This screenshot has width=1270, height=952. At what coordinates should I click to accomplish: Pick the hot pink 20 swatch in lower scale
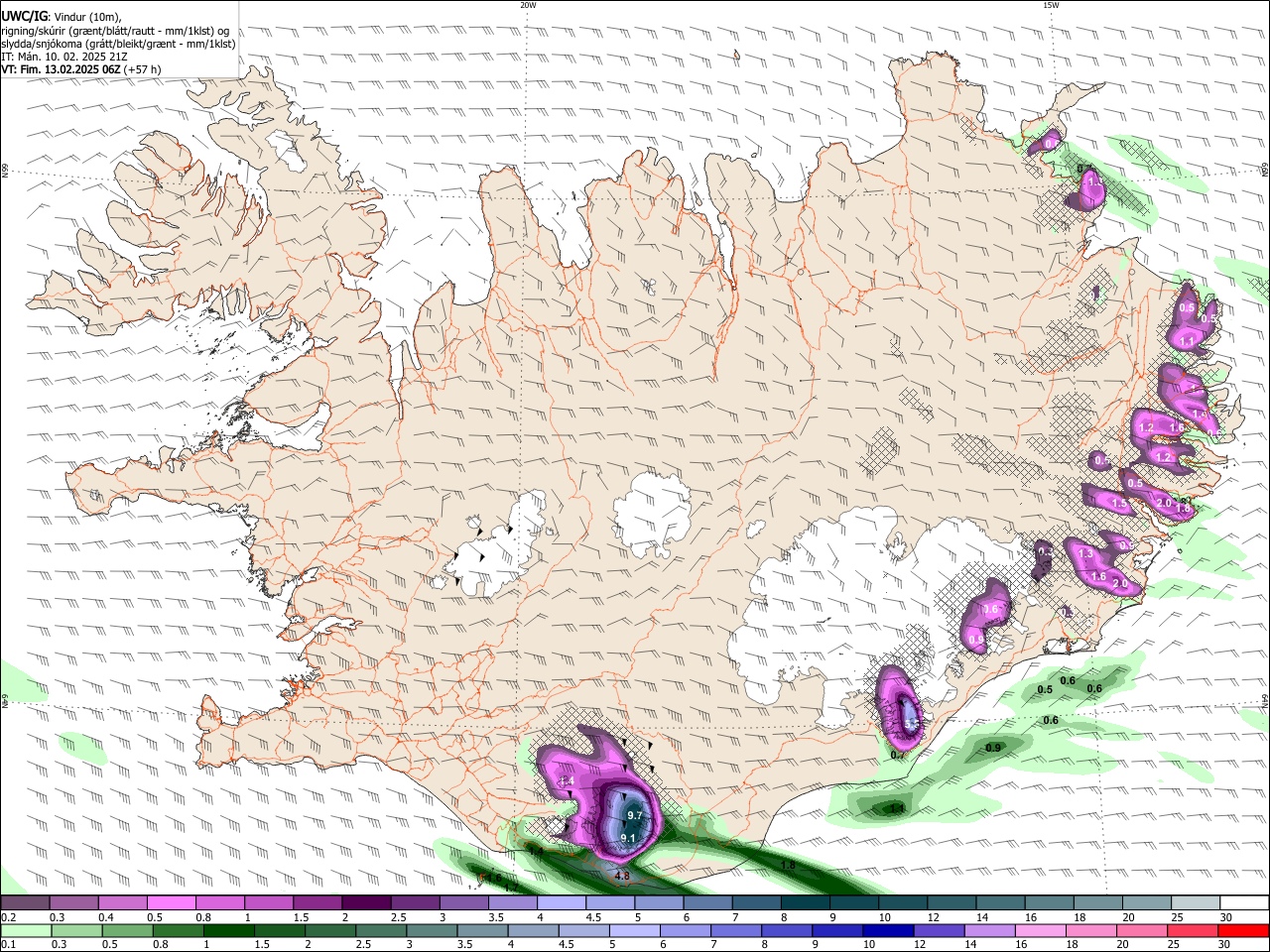[x=1142, y=931]
